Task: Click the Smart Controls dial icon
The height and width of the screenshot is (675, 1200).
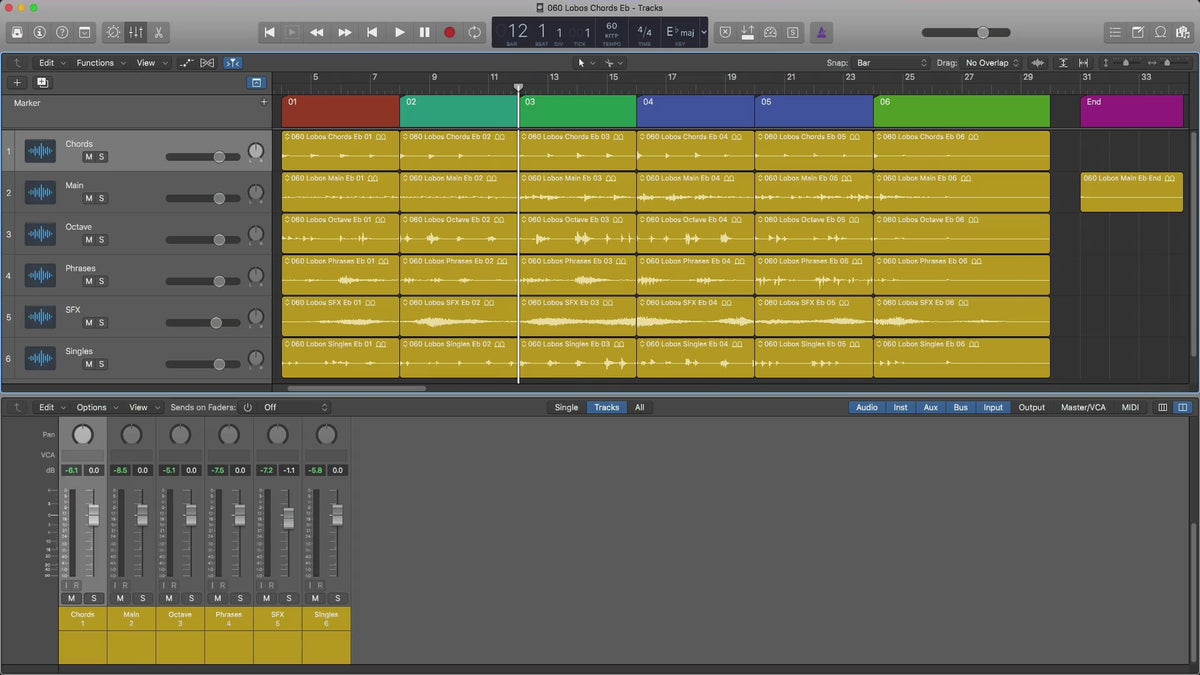Action: tap(113, 32)
